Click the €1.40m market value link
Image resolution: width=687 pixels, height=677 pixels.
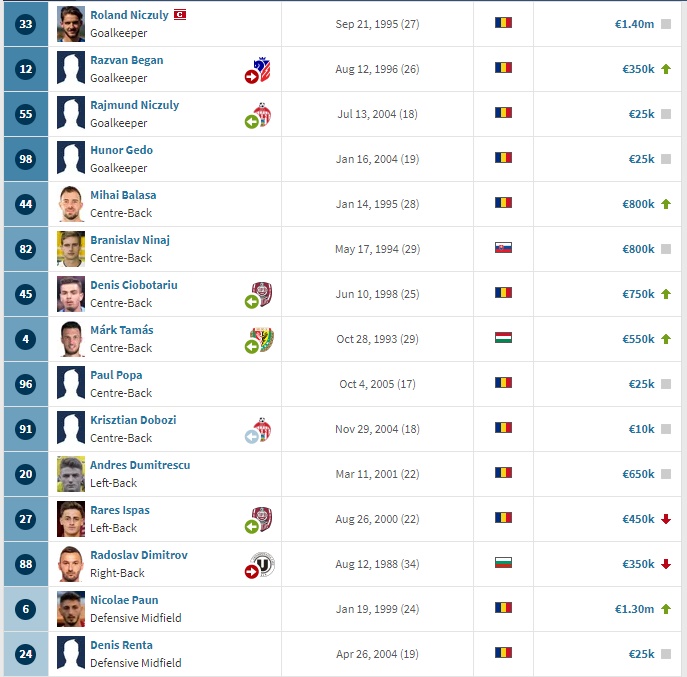[x=634, y=24]
